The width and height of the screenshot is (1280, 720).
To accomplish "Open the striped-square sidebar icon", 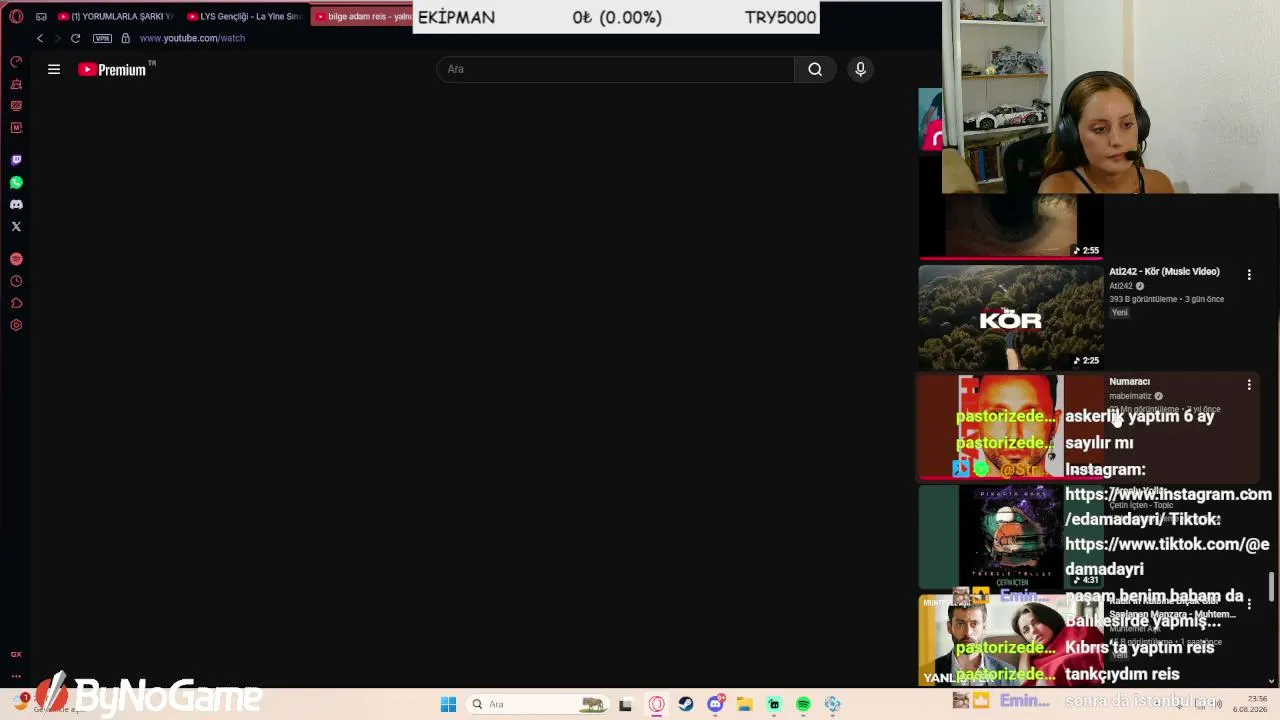I will 16,106.
